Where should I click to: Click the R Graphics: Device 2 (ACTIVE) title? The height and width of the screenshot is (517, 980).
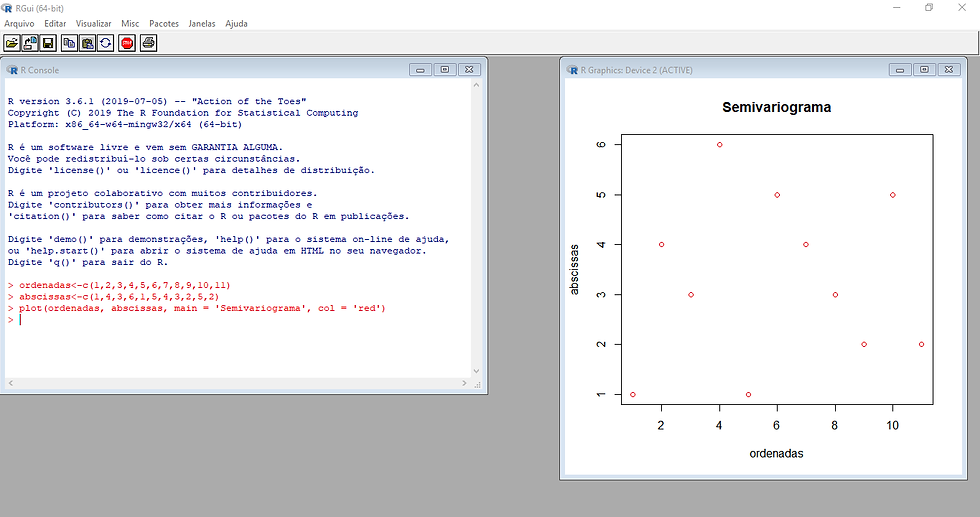636,70
